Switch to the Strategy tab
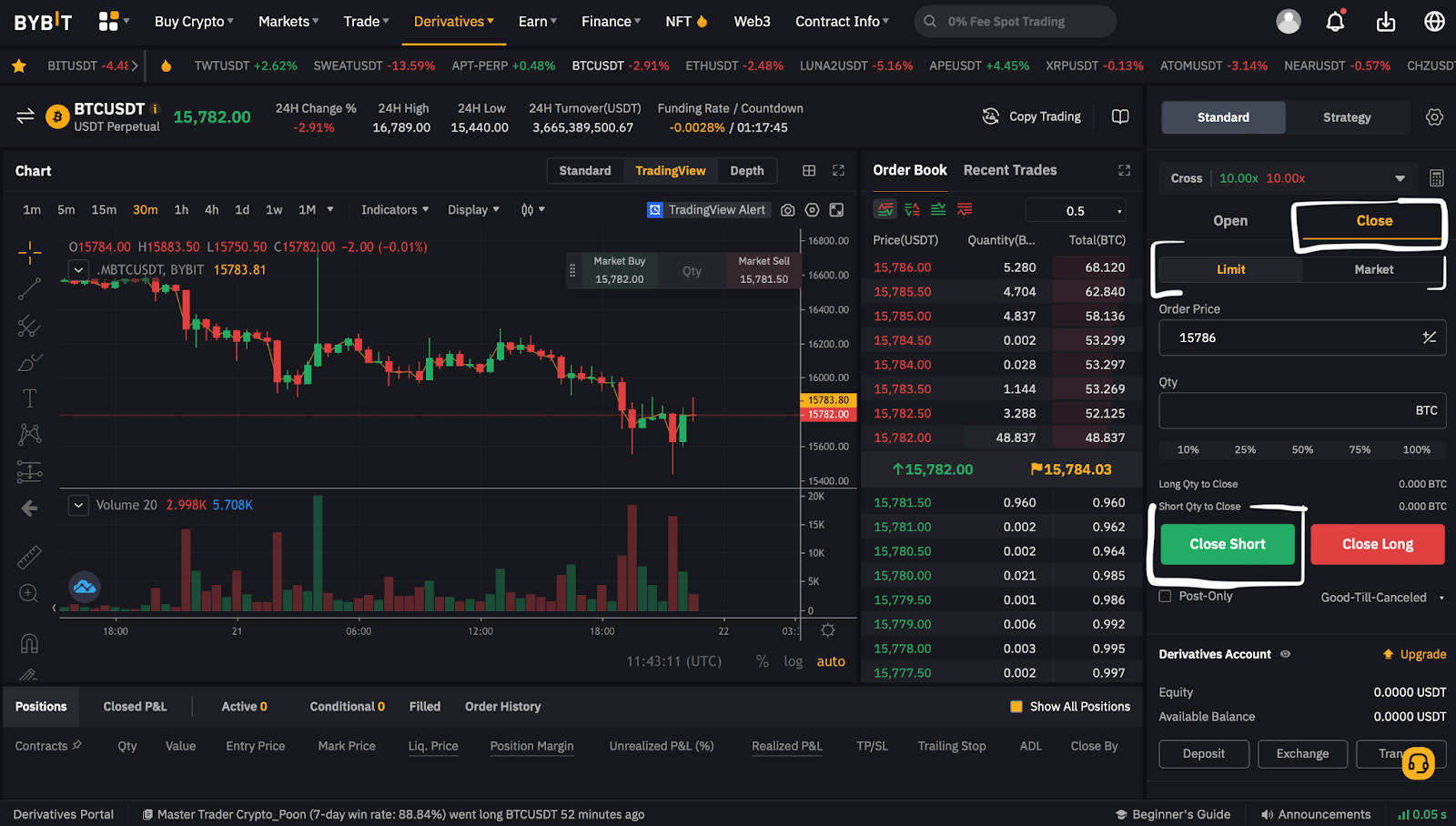Image resolution: width=1456 pixels, height=826 pixels. [x=1347, y=117]
